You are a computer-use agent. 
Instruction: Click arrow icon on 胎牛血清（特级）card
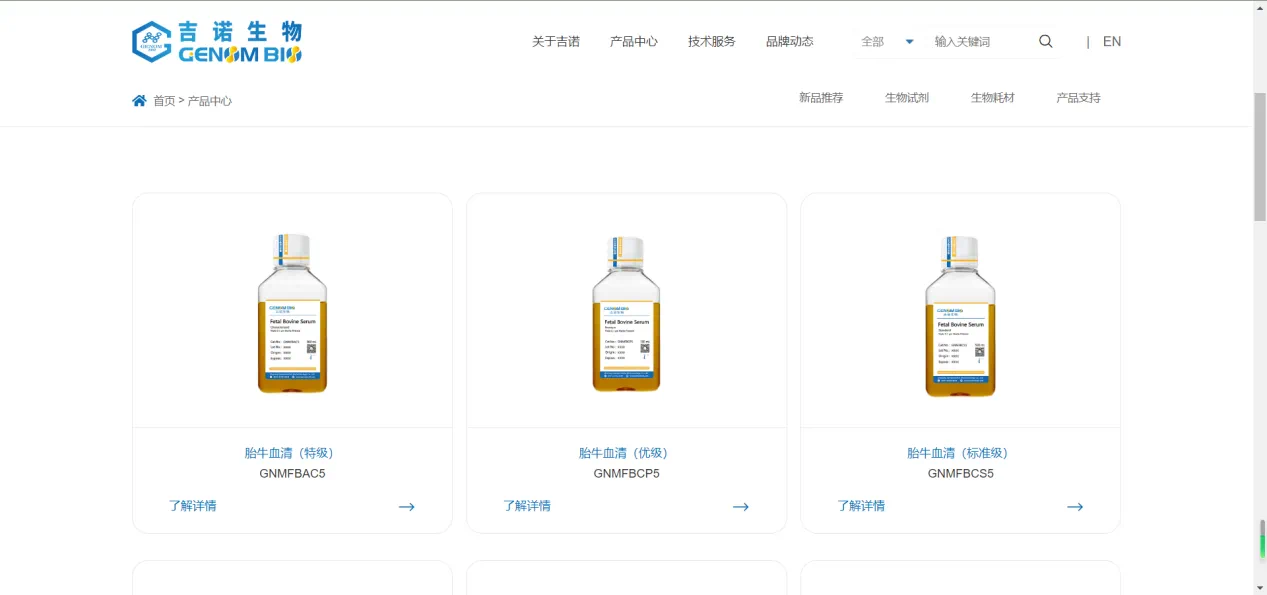(x=406, y=507)
